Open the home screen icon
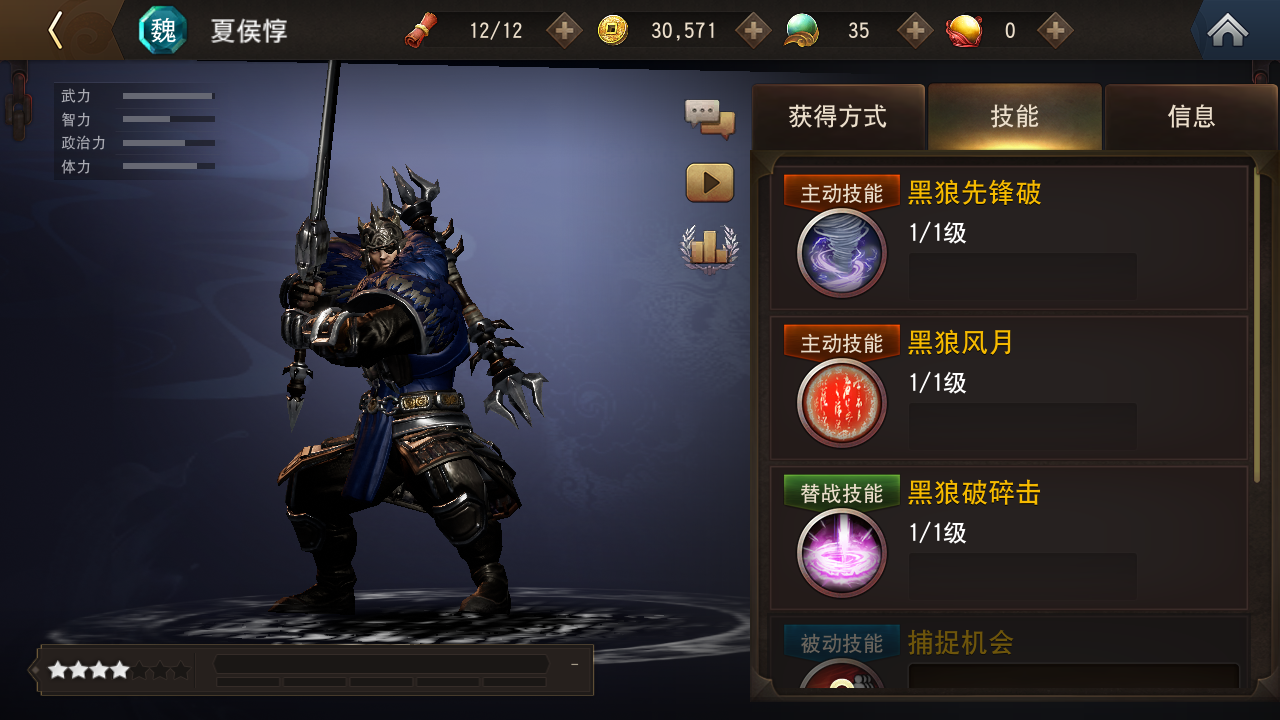This screenshot has width=1280, height=720. [1227, 31]
